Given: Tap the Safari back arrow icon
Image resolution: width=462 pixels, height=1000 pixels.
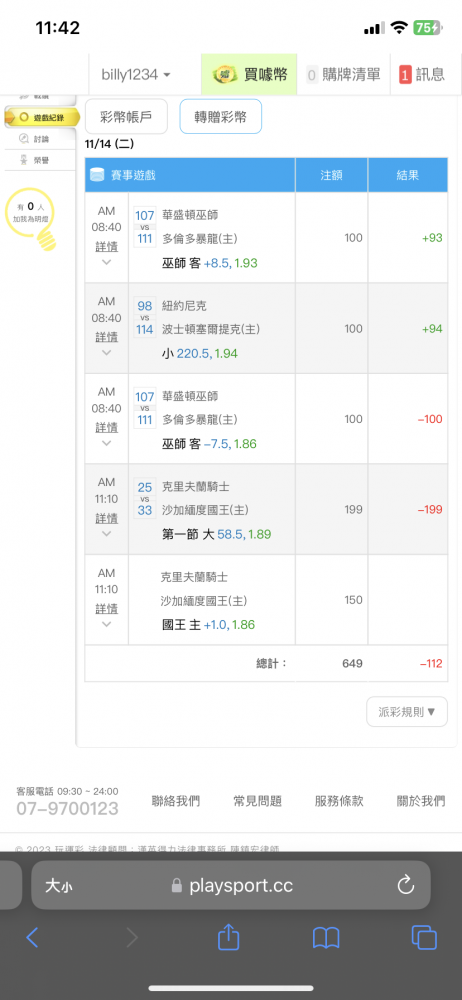Looking at the screenshot, I should [x=32, y=937].
